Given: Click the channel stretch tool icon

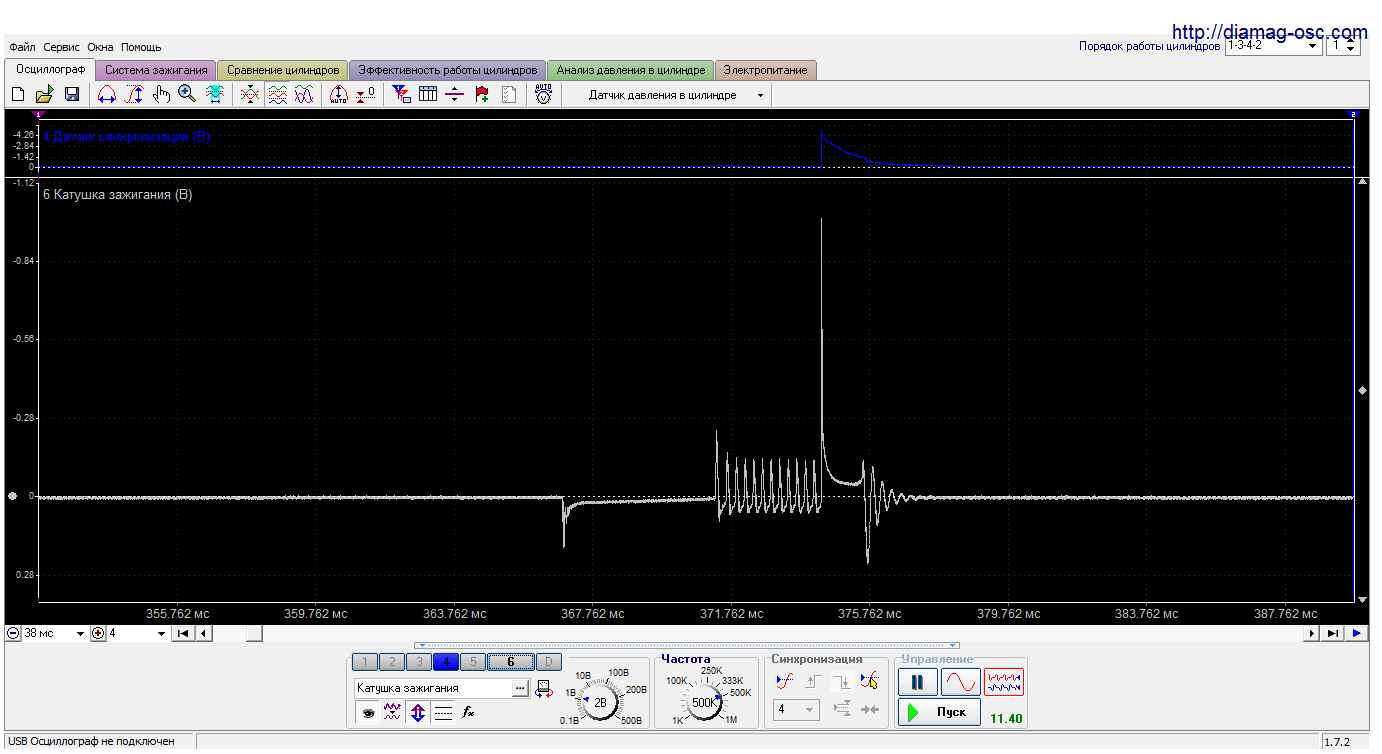Looking at the screenshot, I should (215, 94).
